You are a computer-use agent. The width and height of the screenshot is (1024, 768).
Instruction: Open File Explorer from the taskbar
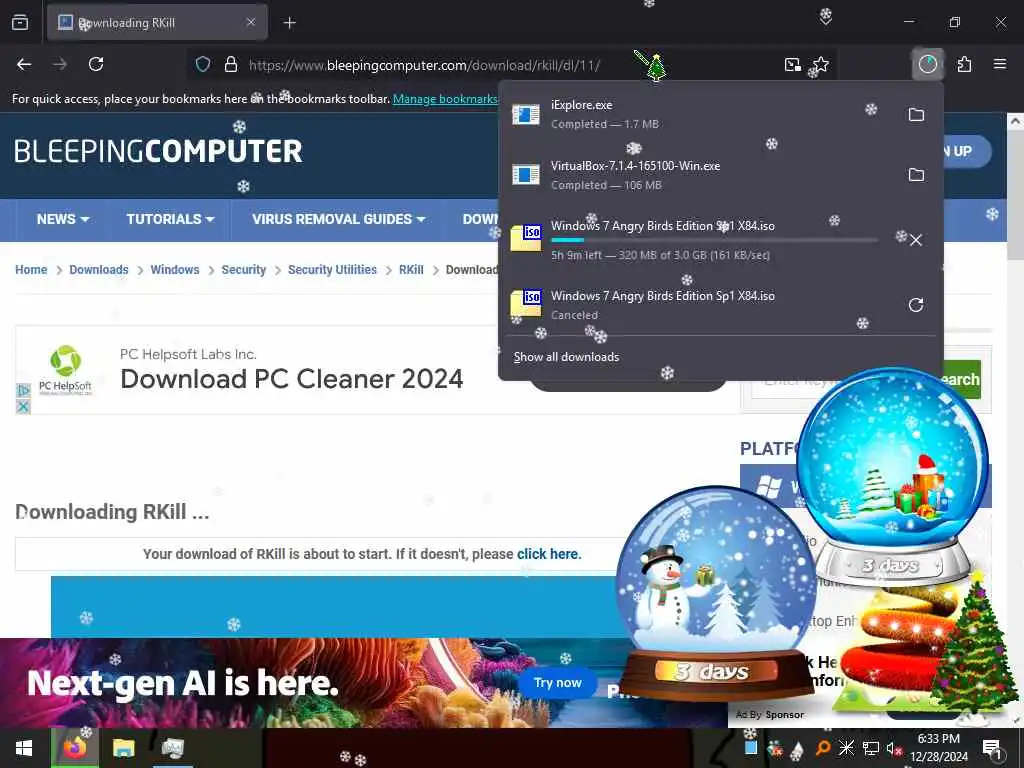click(x=123, y=748)
